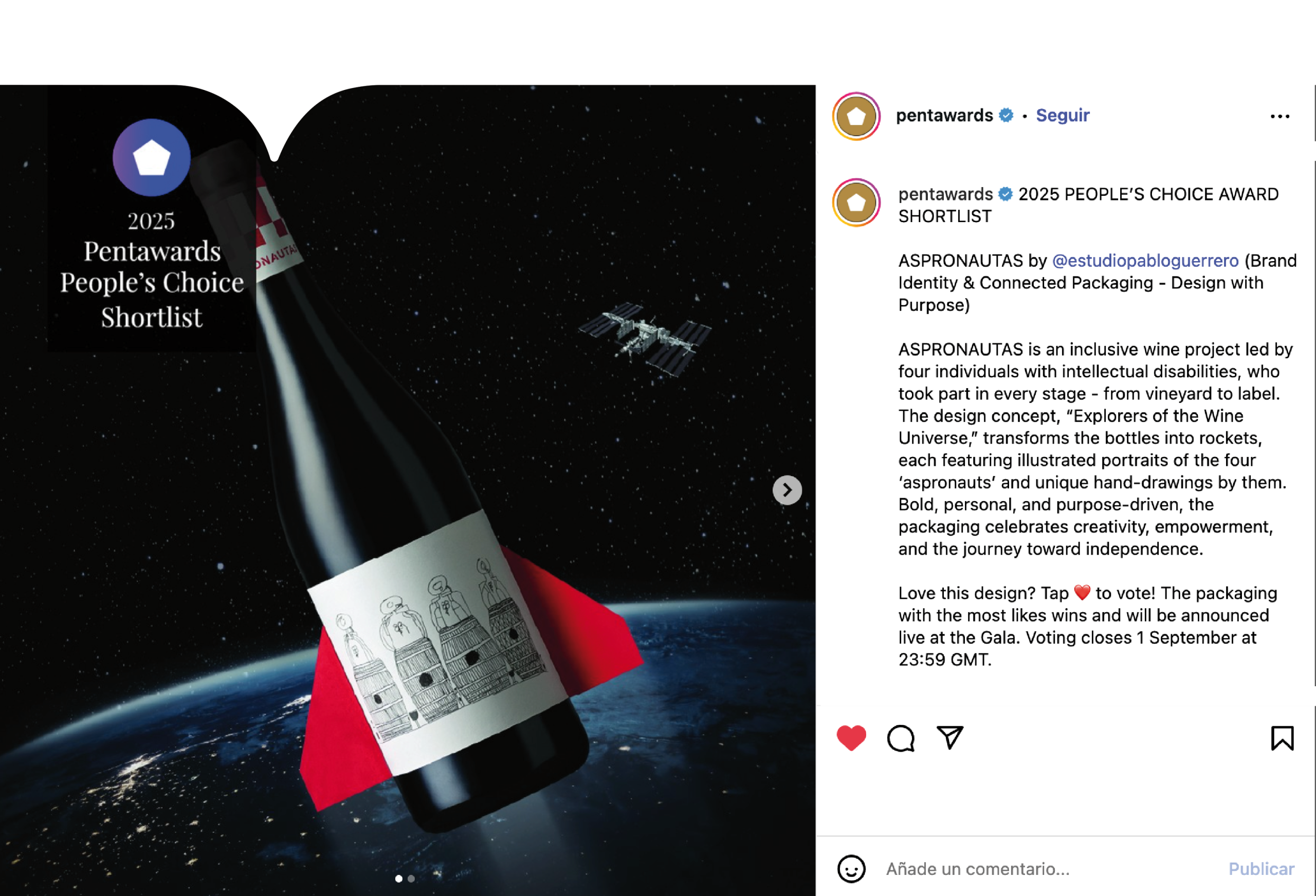Open the emoji picker smiley icon
The image size is (1316, 896).
coord(851,868)
